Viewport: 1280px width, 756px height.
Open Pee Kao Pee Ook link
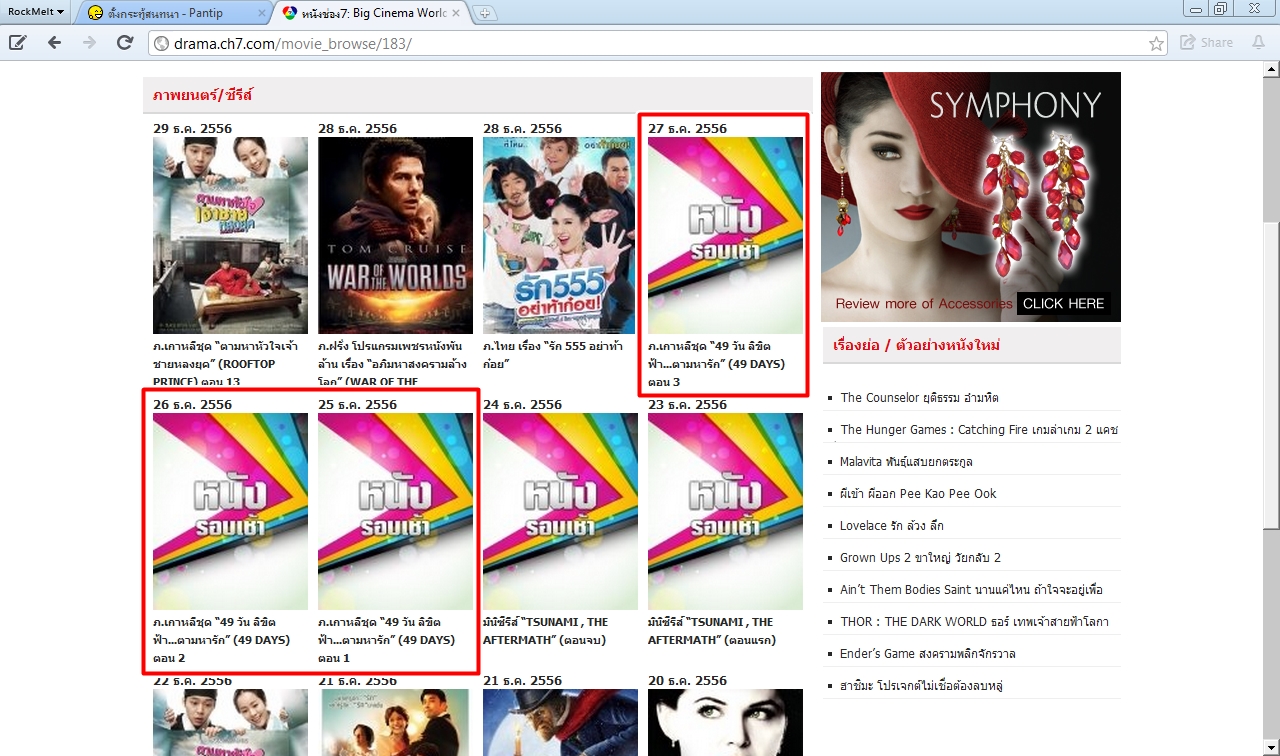918,494
